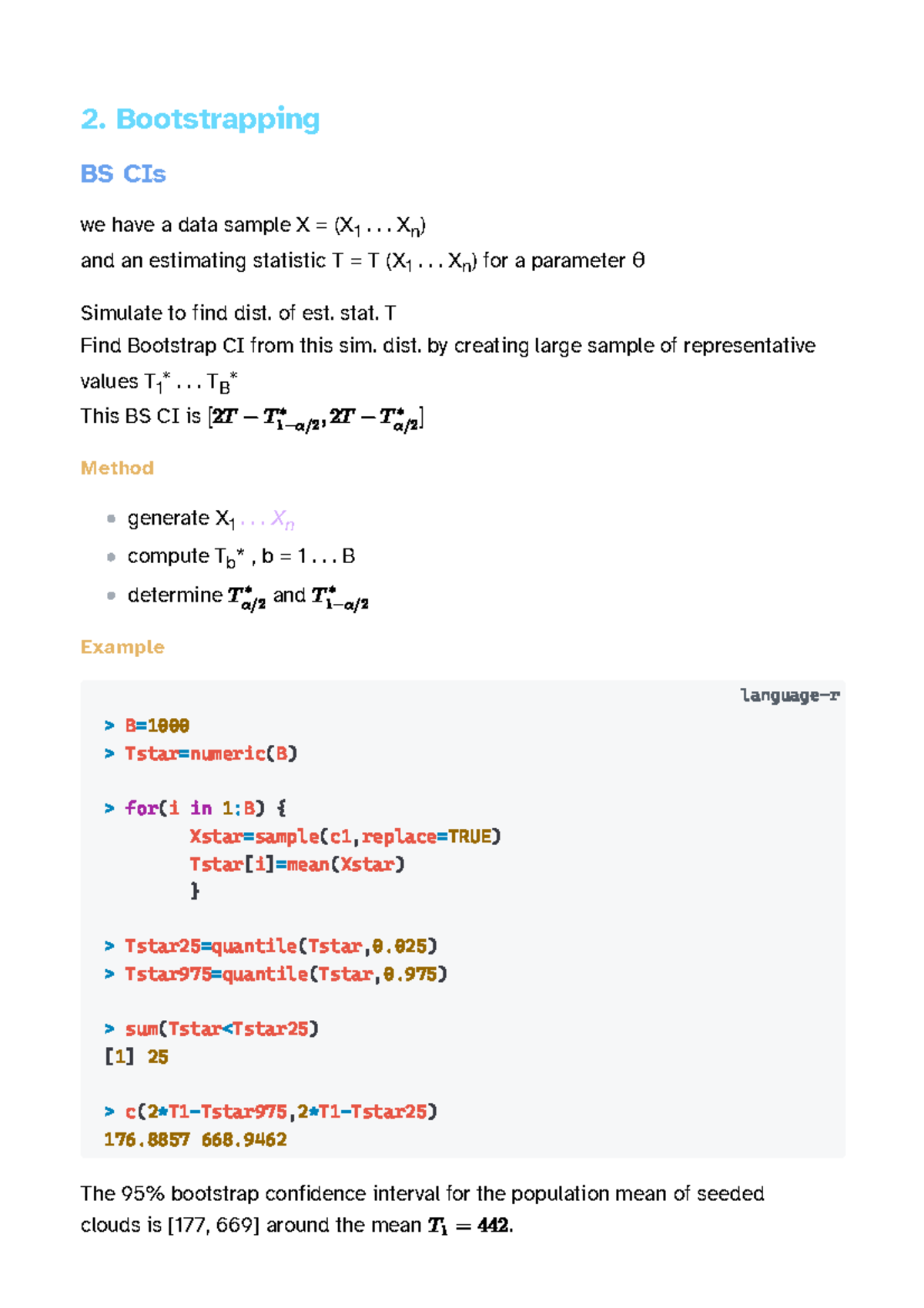Click the 'Tstar=numeric(B)' code line
Screen dimensions: 924x1308
point(201,753)
